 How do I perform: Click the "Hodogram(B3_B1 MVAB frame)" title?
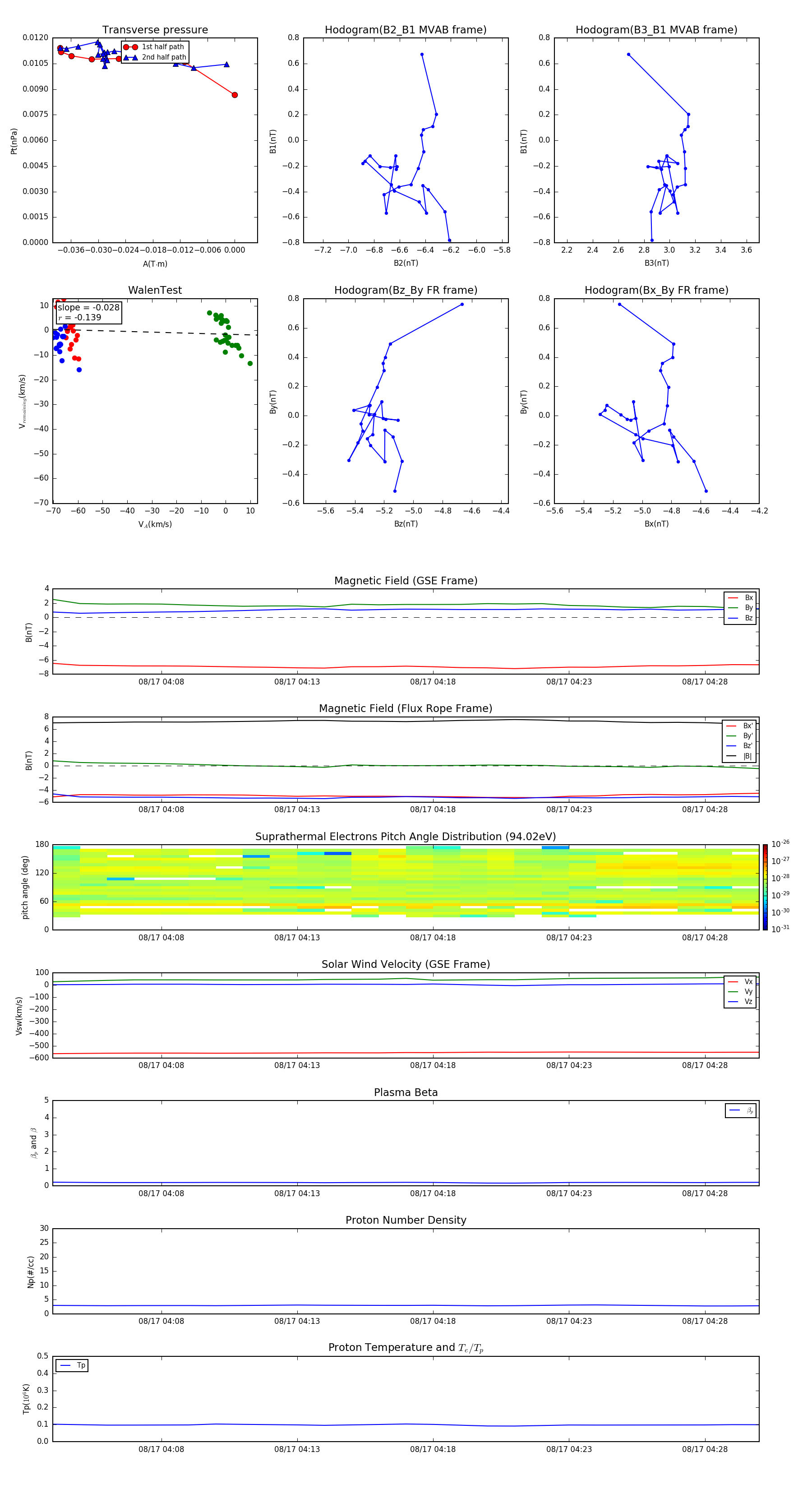(x=656, y=30)
